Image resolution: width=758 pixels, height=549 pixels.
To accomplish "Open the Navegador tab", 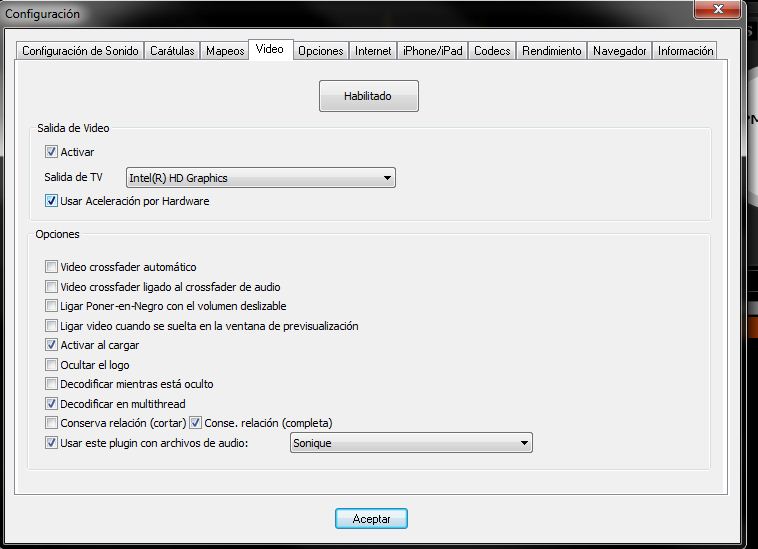I will click(620, 51).
